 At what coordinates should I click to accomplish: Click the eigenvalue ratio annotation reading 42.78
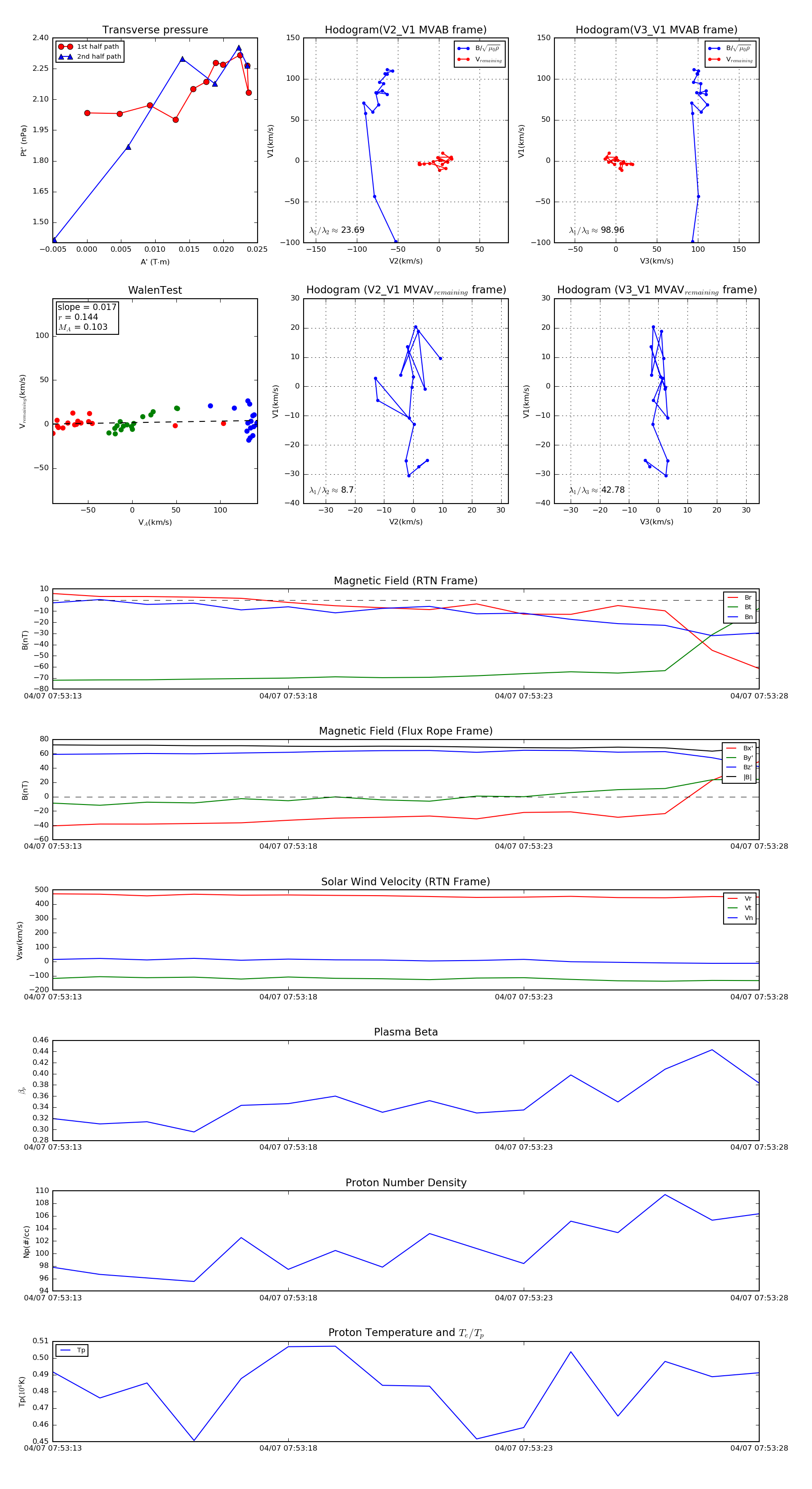pos(596,490)
